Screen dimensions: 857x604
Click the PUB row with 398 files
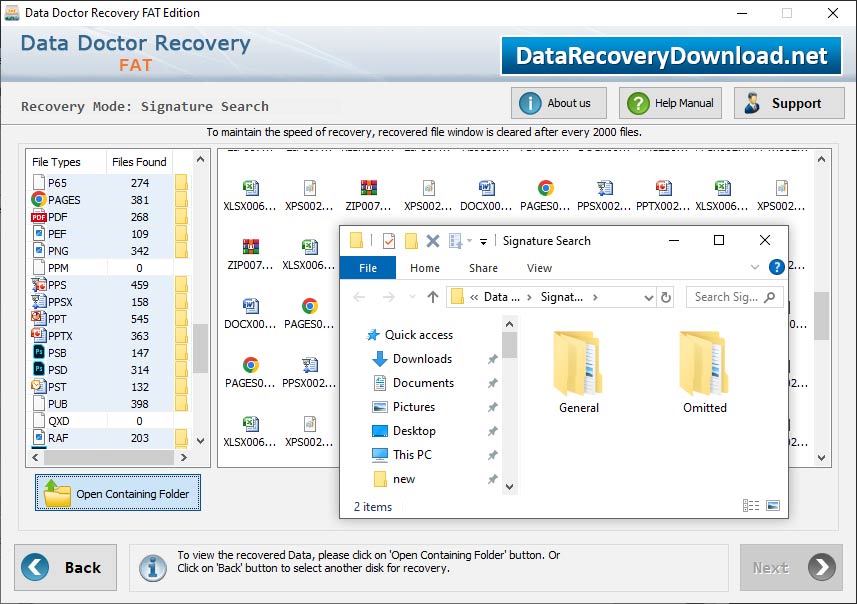109,404
